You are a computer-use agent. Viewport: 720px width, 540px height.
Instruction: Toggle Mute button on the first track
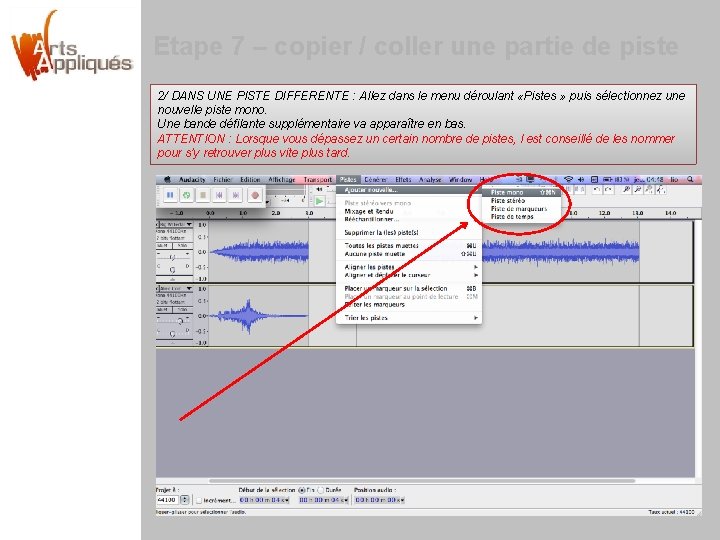coord(164,246)
